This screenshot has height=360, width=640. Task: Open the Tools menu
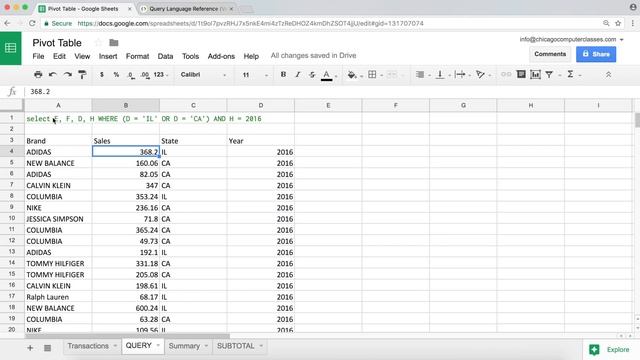pos(190,56)
